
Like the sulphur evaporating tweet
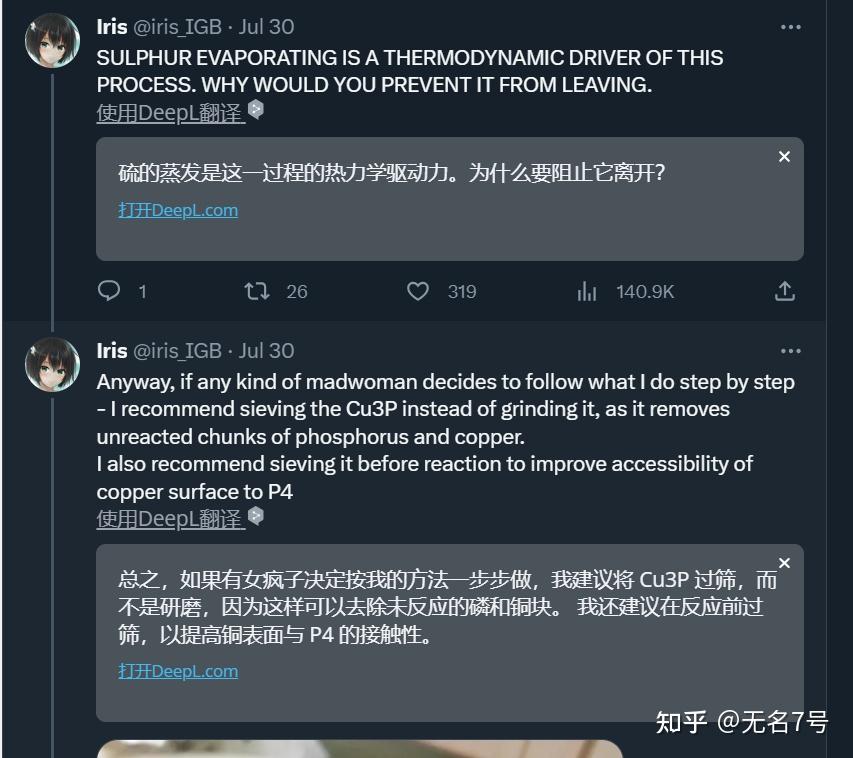(x=418, y=291)
